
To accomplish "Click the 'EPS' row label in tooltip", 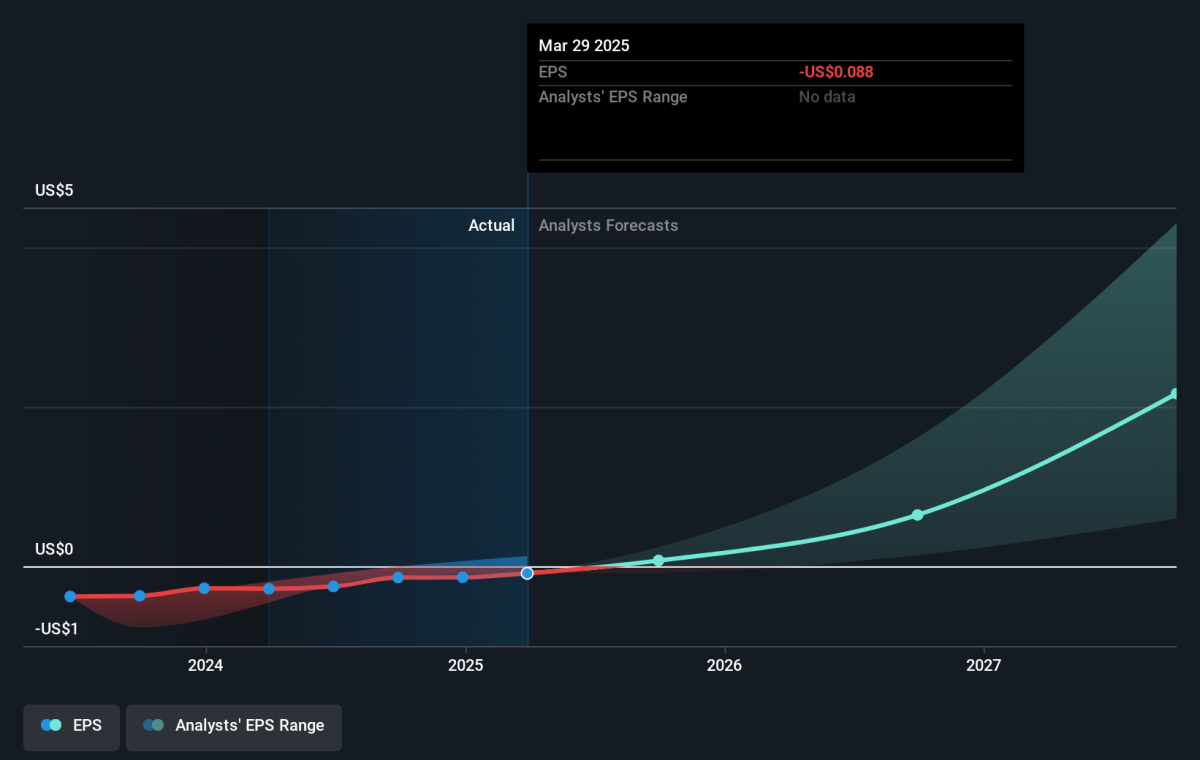I will tap(553, 72).
